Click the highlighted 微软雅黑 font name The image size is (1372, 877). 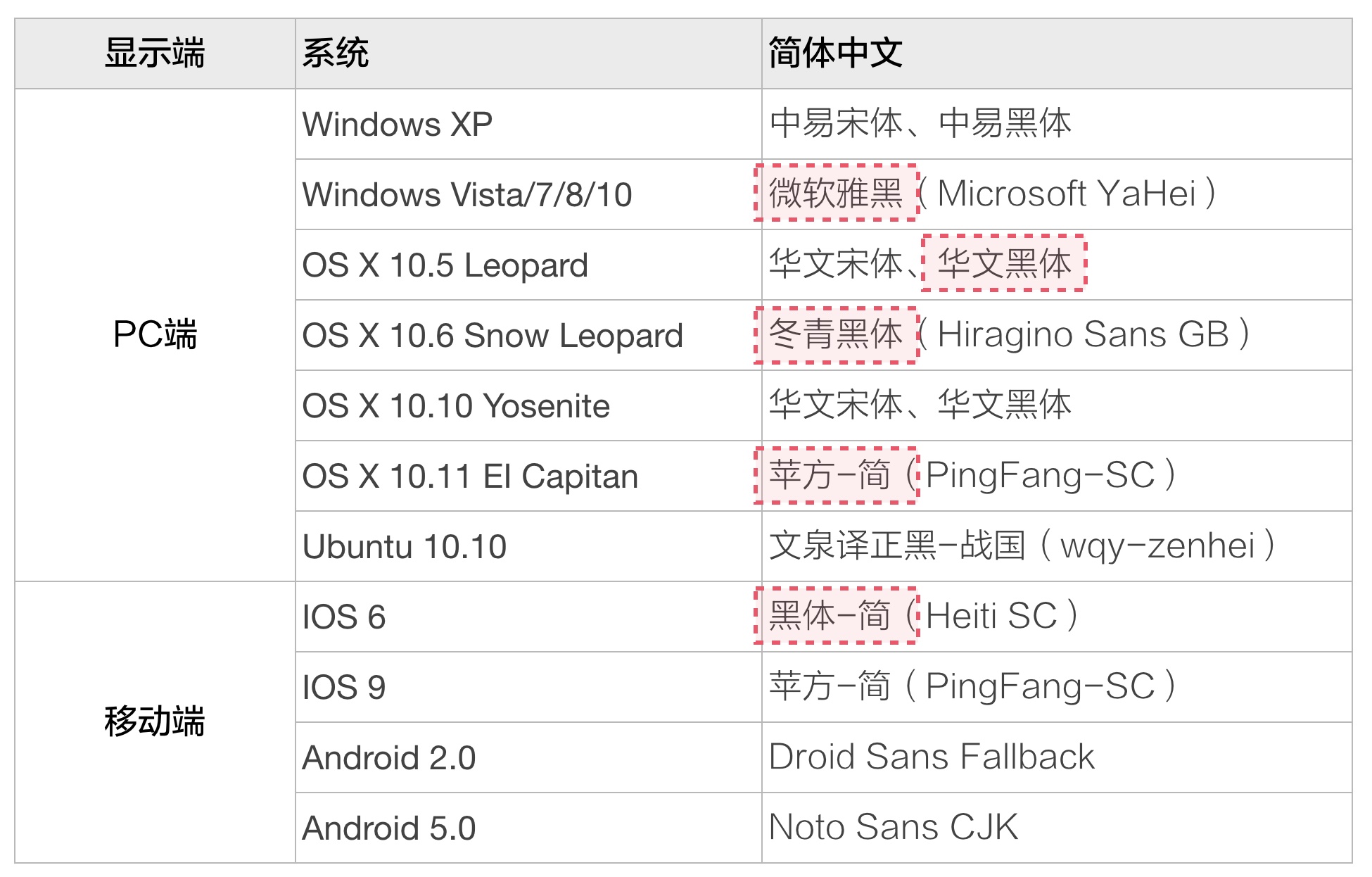836,193
